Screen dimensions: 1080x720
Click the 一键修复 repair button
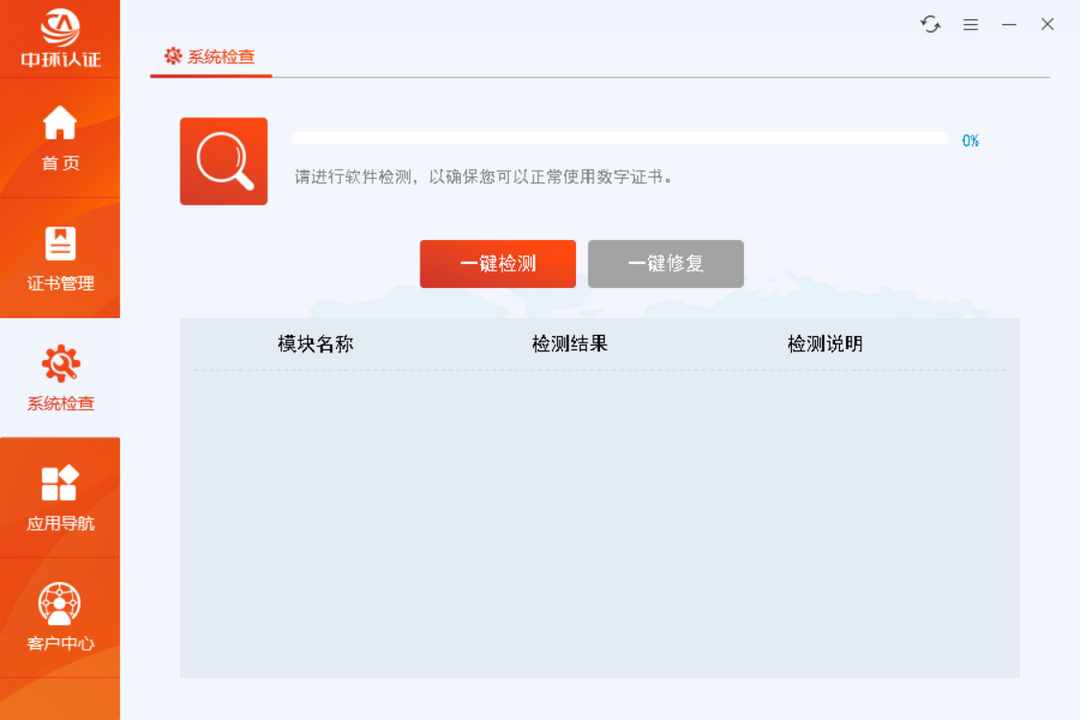665,263
